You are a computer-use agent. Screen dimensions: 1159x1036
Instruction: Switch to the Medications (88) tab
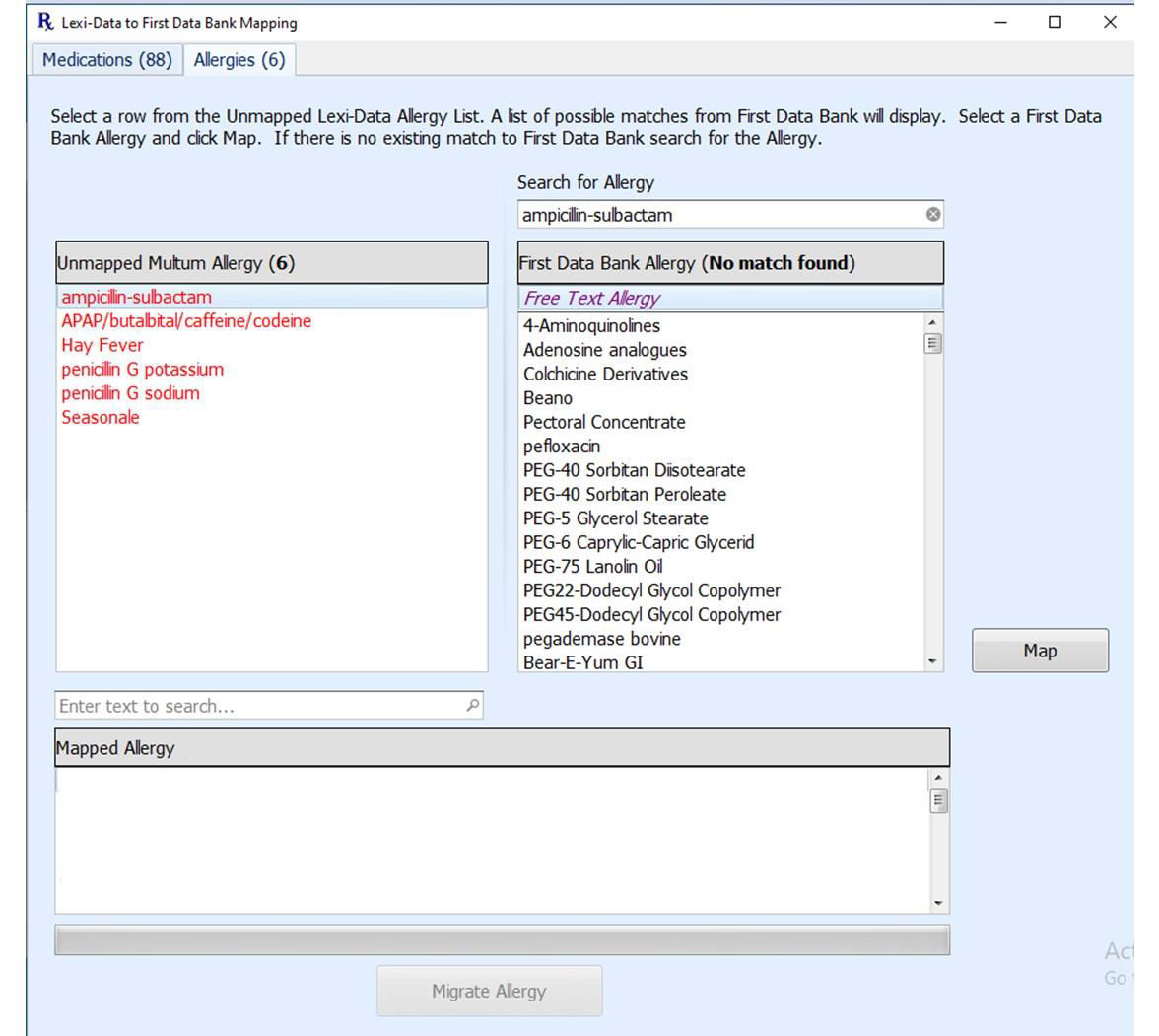pos(106,60)
